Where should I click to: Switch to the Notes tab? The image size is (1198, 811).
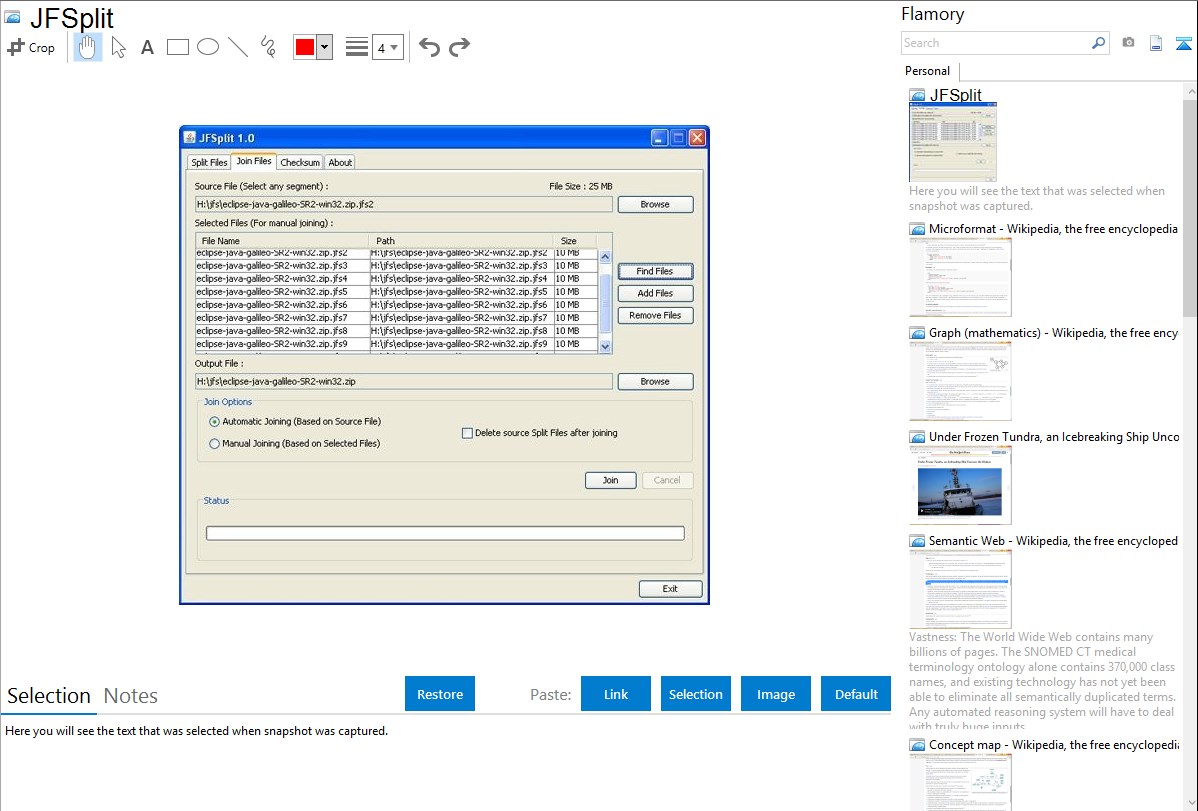click(x=131, y=696)
